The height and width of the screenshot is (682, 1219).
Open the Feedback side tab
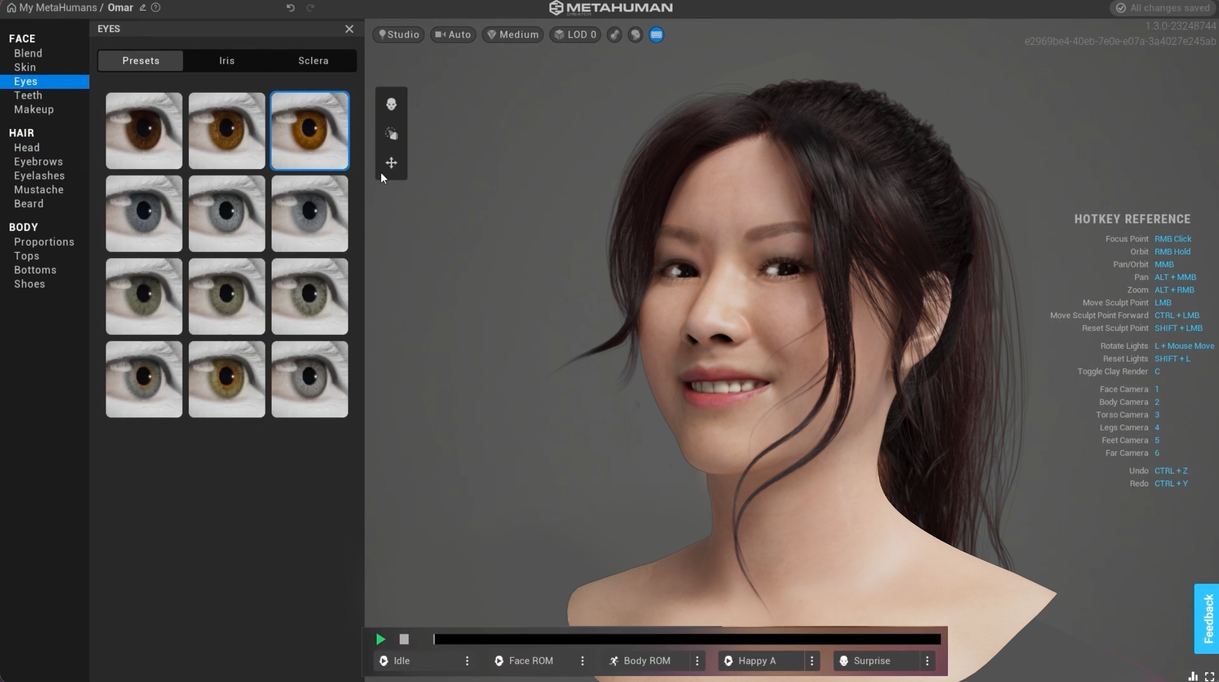pos(1207,618)
